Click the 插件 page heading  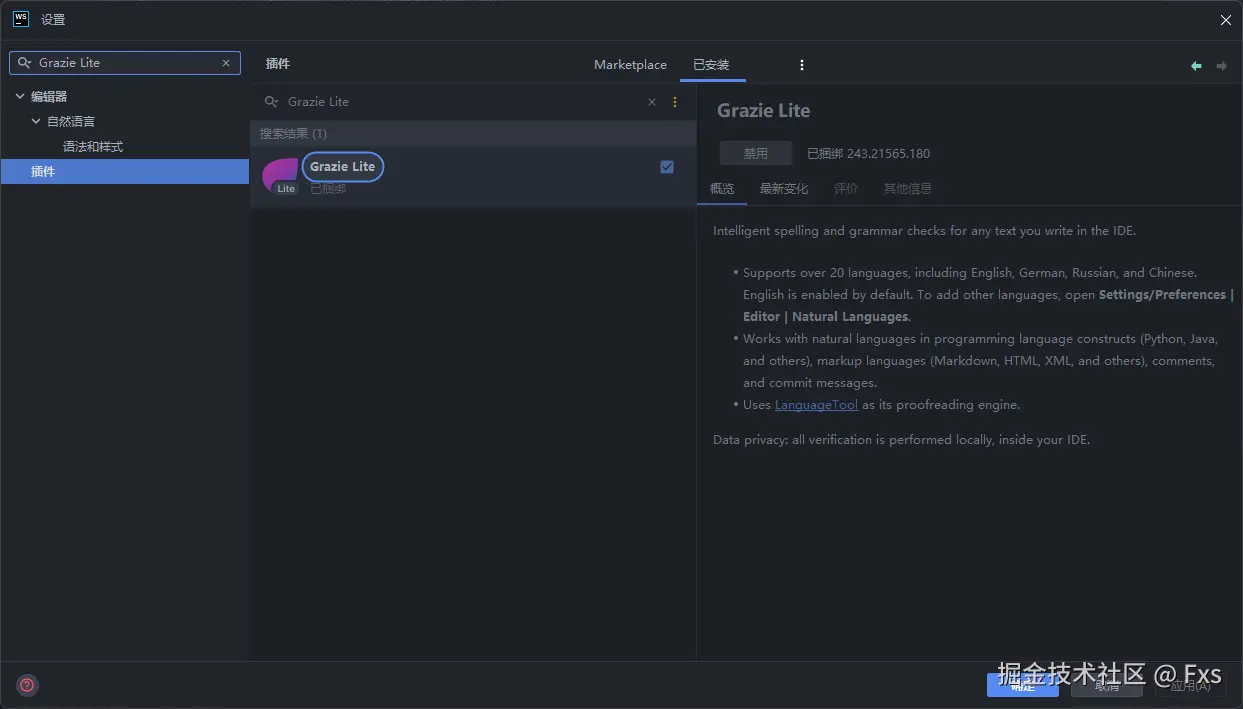tap(278, 64)
